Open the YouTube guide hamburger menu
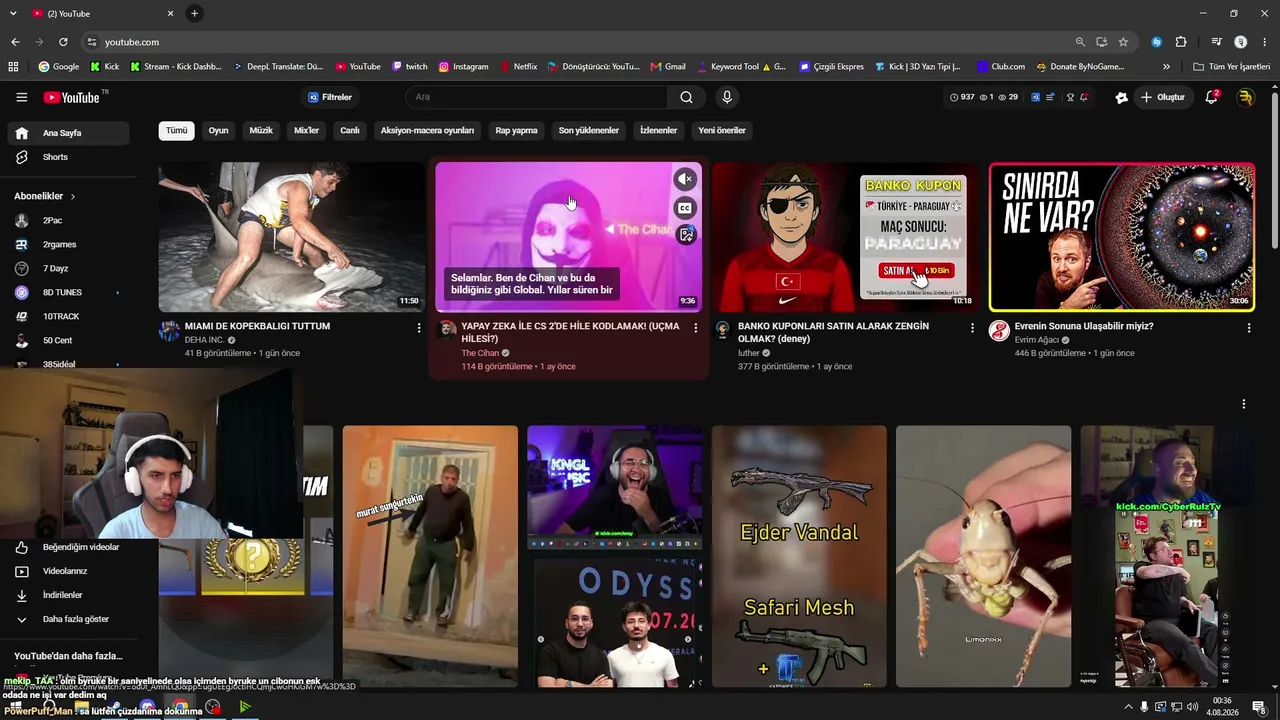 click(x=21, y=97)
